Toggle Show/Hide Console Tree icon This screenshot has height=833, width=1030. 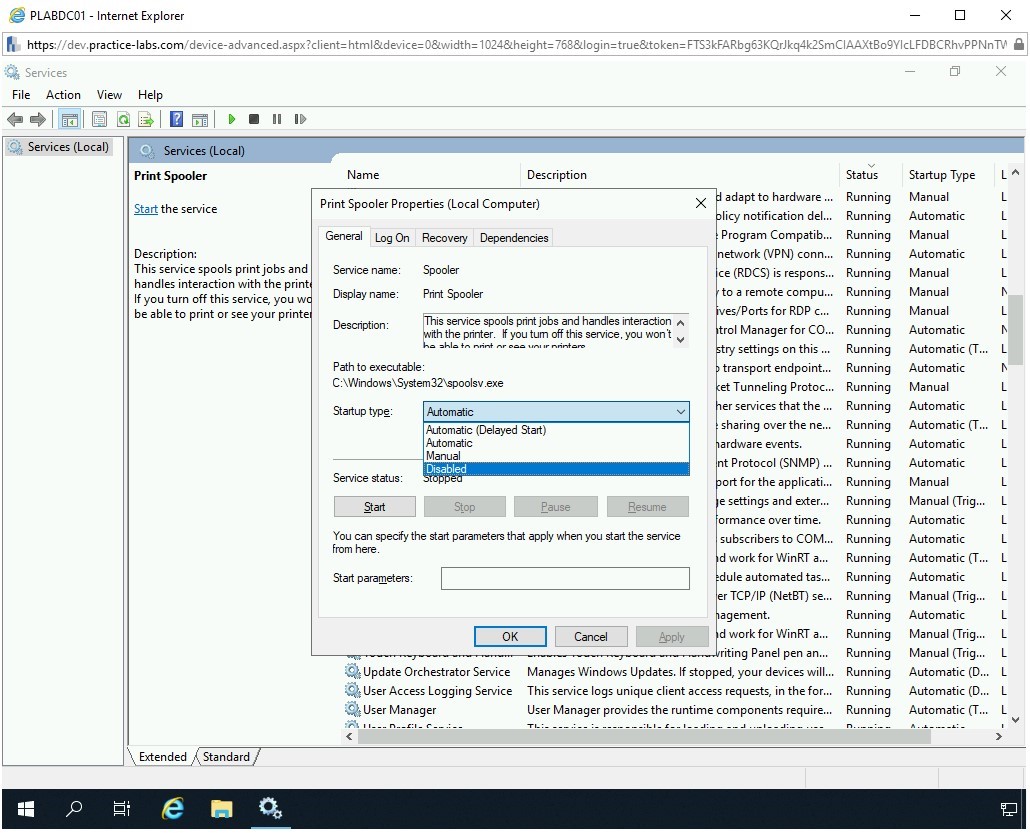click(x=69, y=119)
